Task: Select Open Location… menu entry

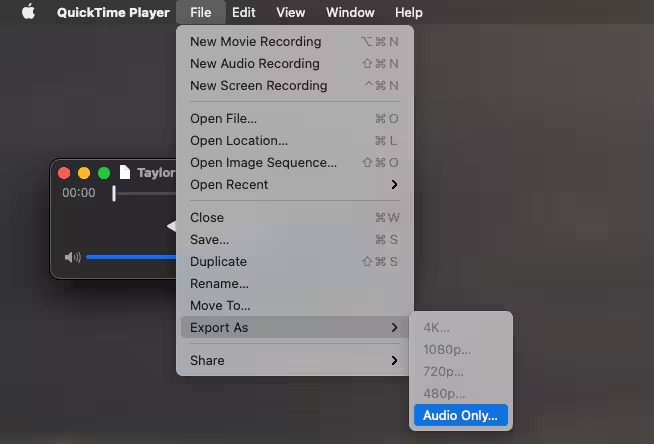Action: pyautogui.click(x=294, y=140)
